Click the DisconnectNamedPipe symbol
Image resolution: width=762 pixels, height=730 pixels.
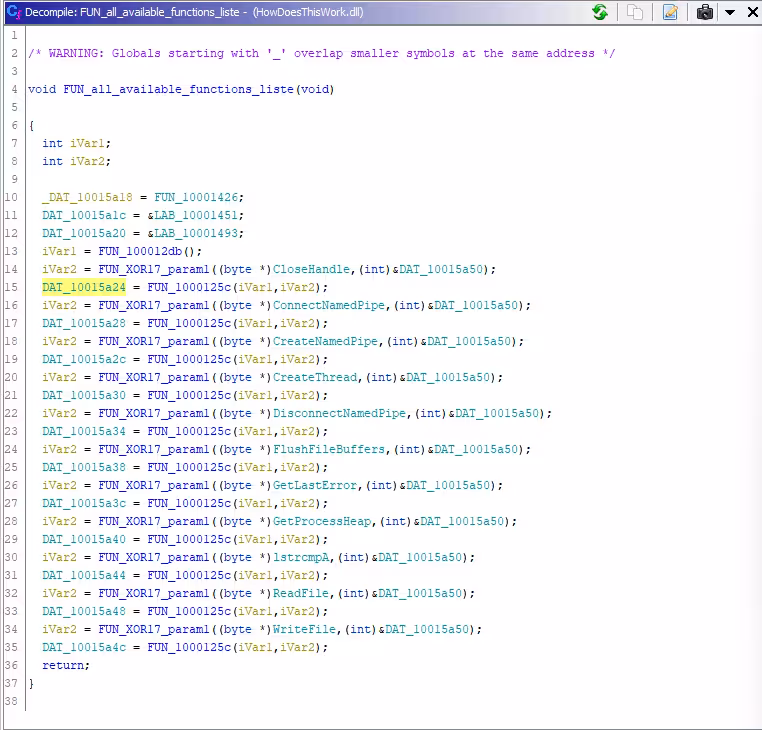pos(339,413)
